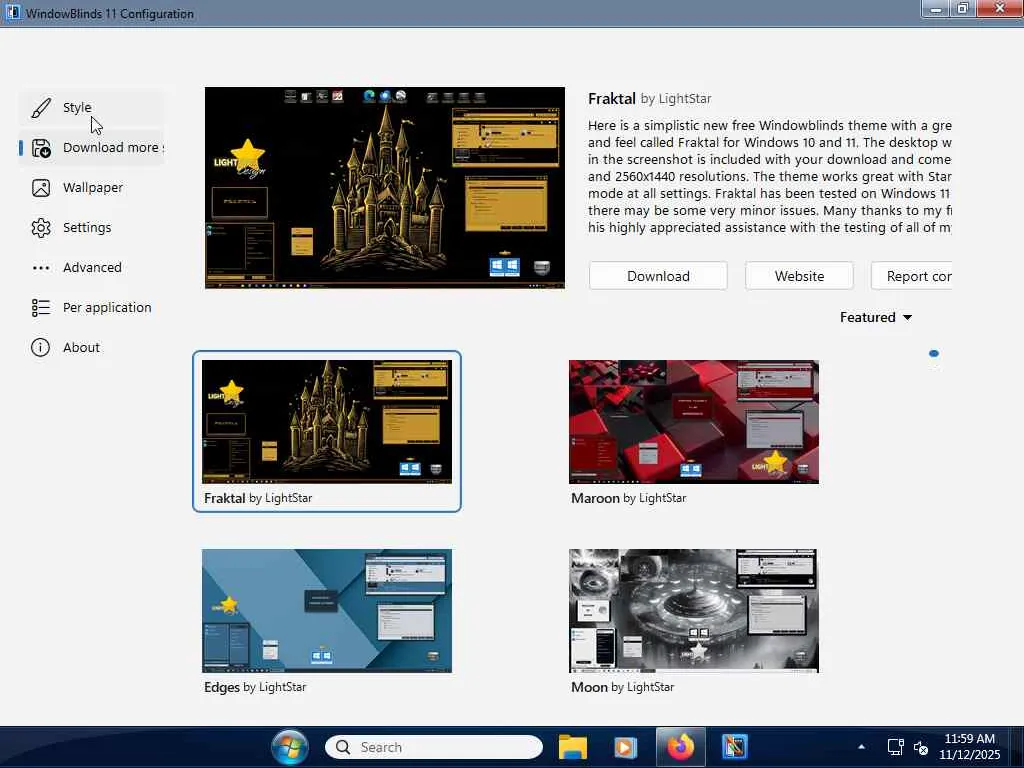Click the About info icon
This screenshot has height=768, width=1024.
pyautogui.click(x=40, y=347)
